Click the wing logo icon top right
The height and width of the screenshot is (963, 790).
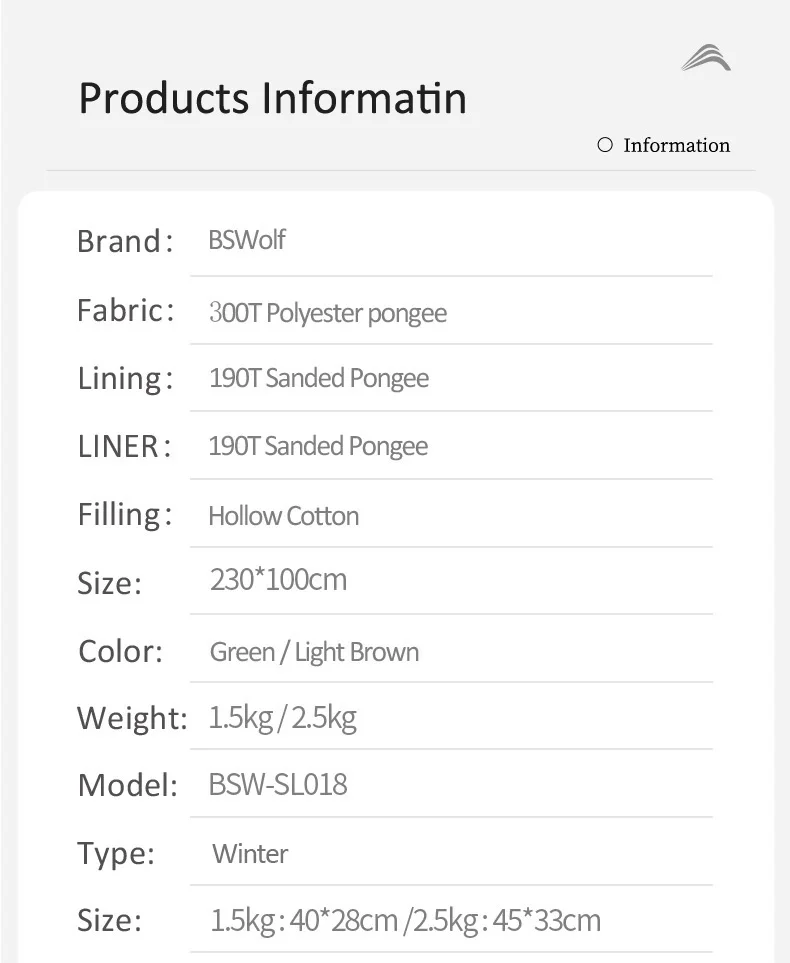click(x=706, y=58)
